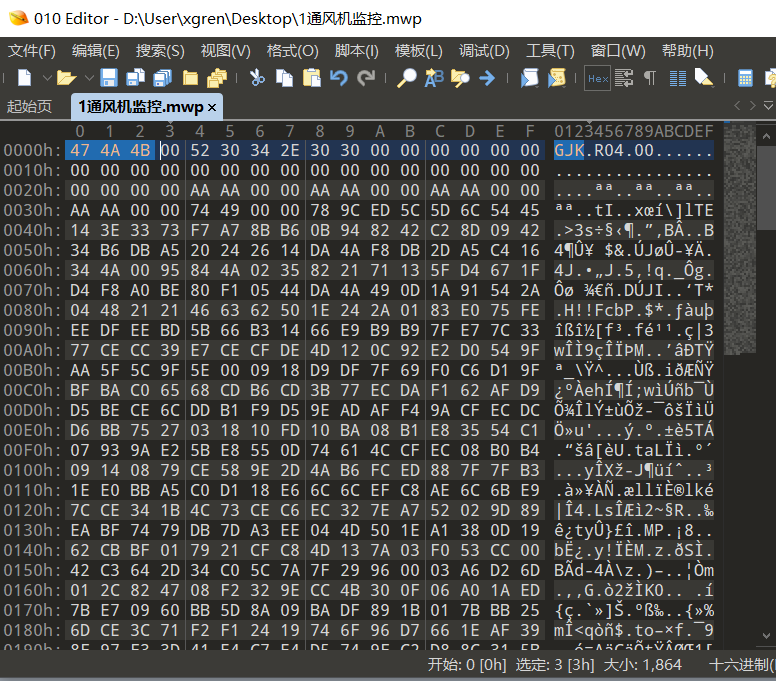Screen dimensions: 776x681
Task: Click the scroll-up arrow of the hex view
Action: pos(766,136)
